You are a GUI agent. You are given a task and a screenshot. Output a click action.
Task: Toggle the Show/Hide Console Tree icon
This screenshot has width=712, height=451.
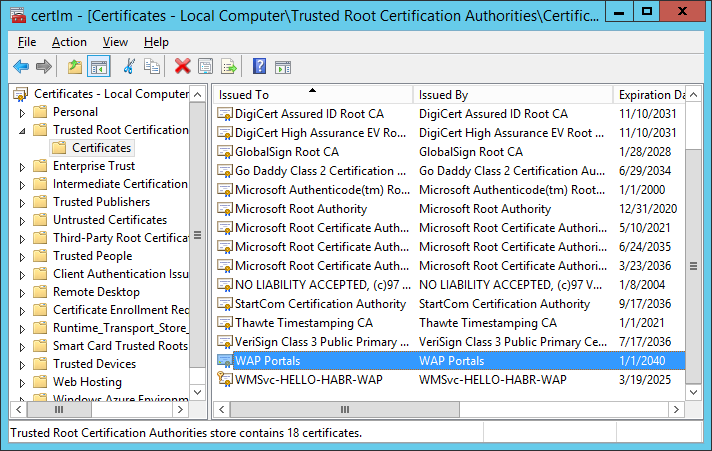click(x=99, y=67)
